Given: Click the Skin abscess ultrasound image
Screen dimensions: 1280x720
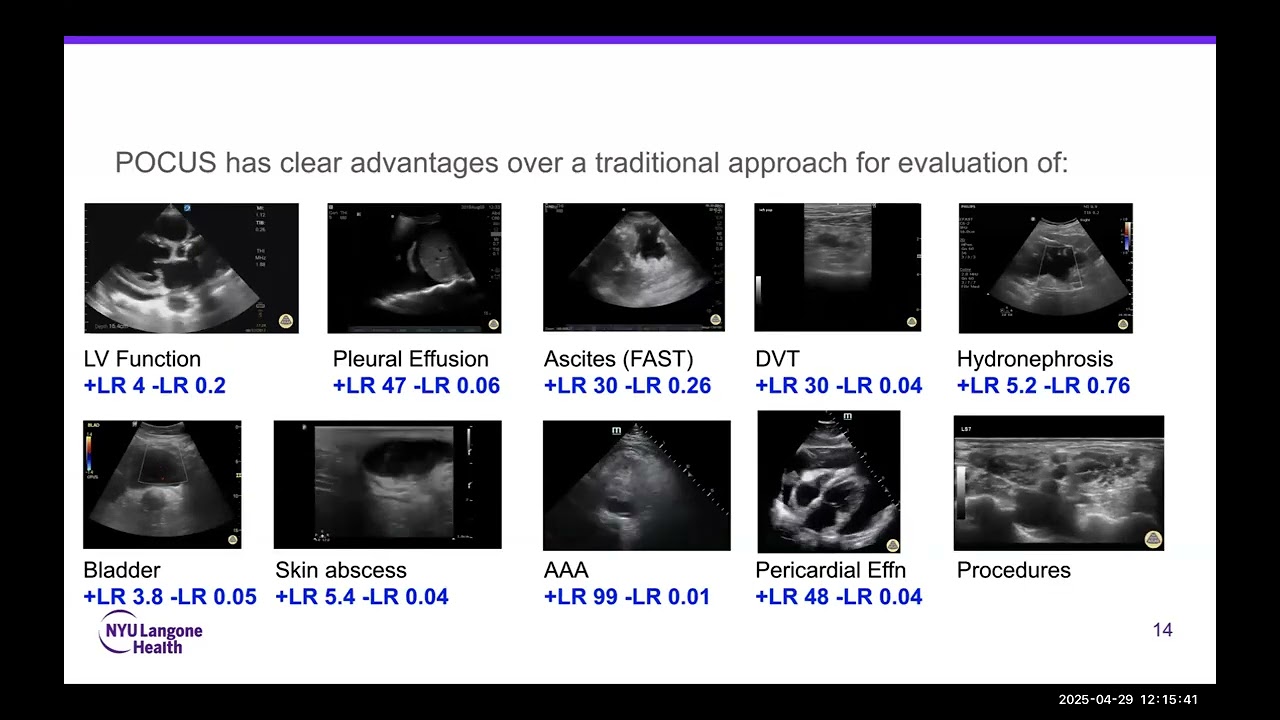Looking at the screenshot, I should (x=387, y=484).
